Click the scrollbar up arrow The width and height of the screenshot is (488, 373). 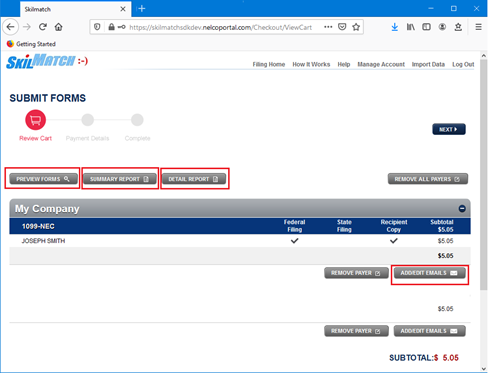click(483, 55)
